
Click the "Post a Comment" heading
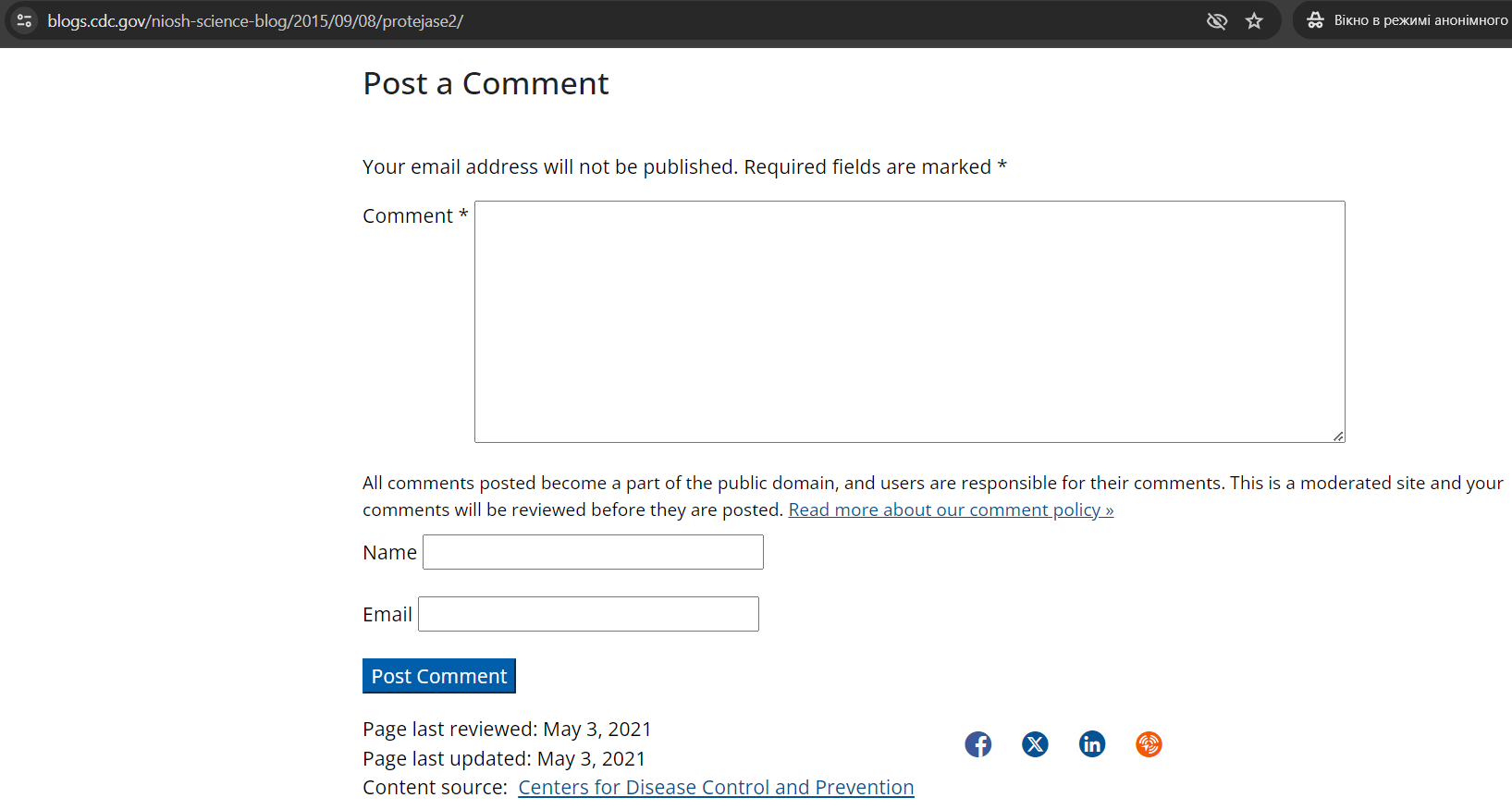(486, 84)
